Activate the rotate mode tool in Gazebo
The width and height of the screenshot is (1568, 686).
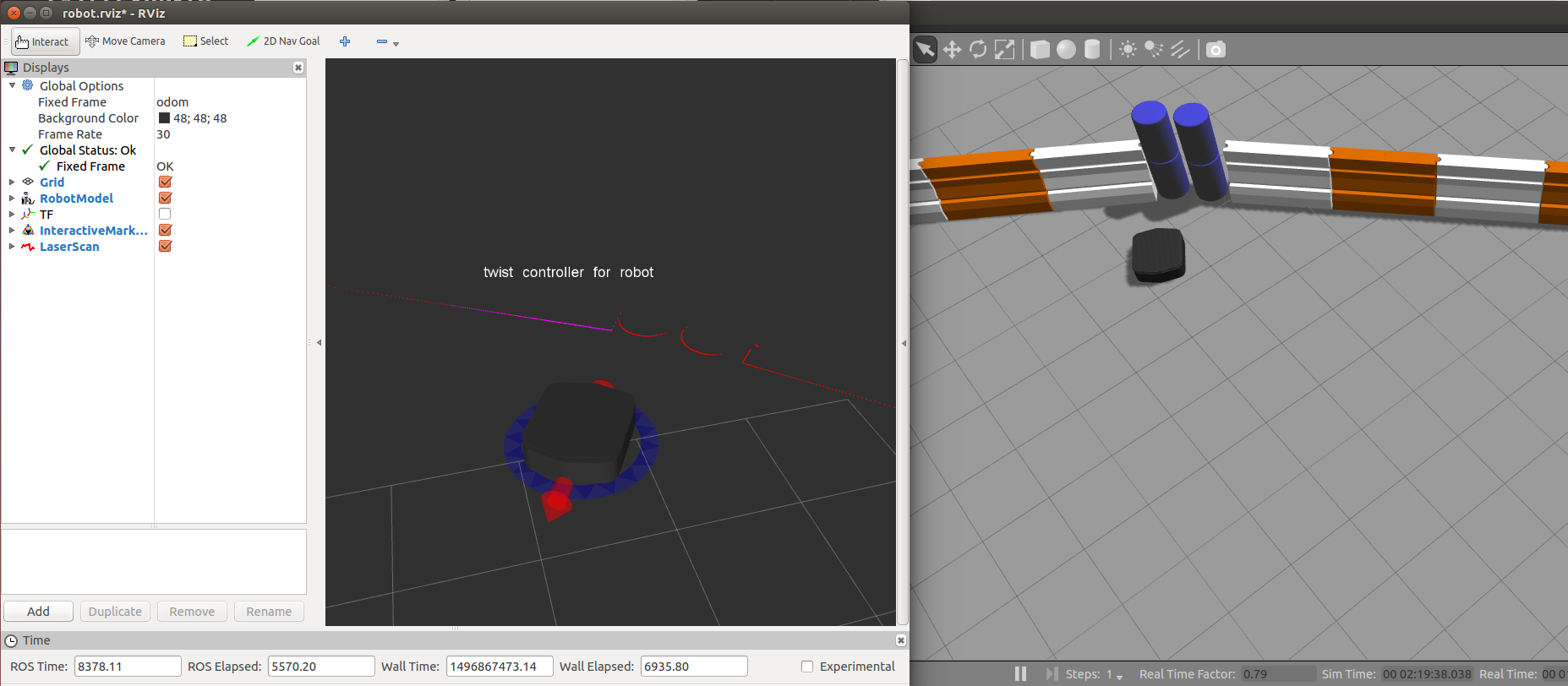(978, 50)
